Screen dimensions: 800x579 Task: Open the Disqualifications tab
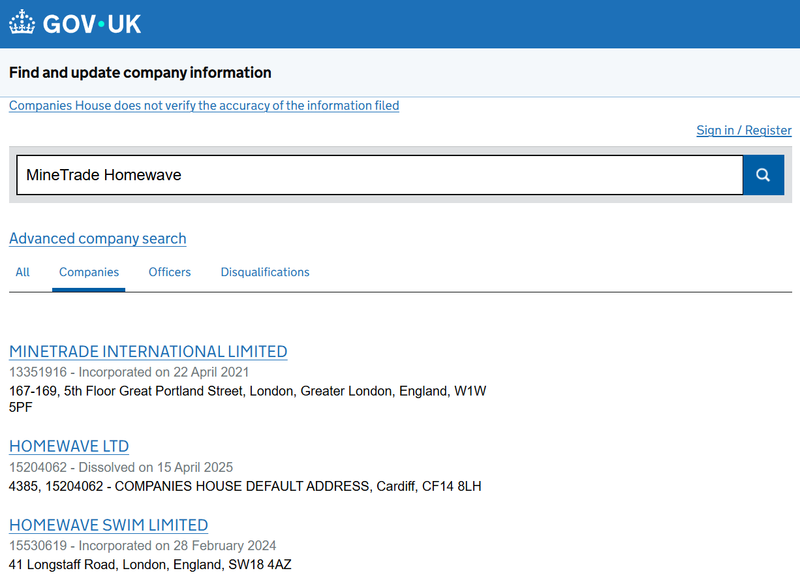pyautogui.click(x=265, y=272)
